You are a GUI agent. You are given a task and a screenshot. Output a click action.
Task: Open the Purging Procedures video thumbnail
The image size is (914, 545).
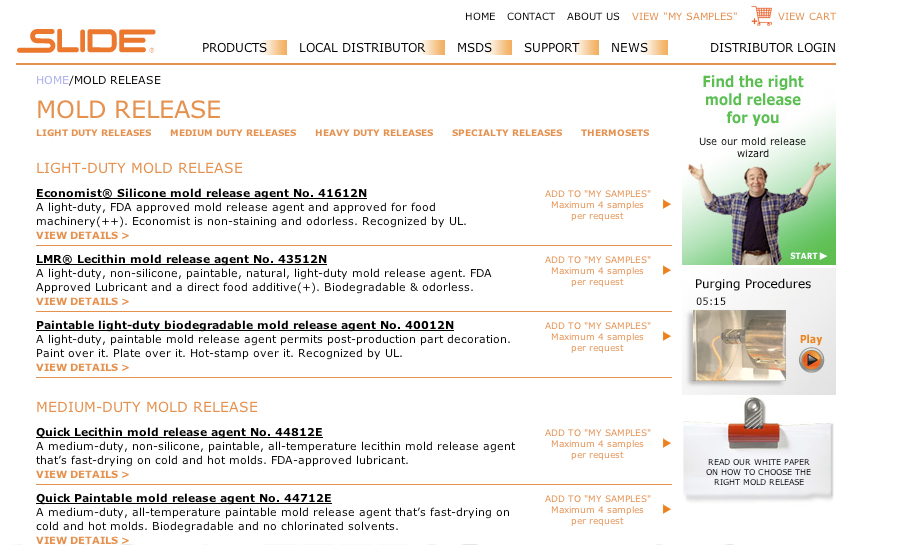(x=739, y=346)
